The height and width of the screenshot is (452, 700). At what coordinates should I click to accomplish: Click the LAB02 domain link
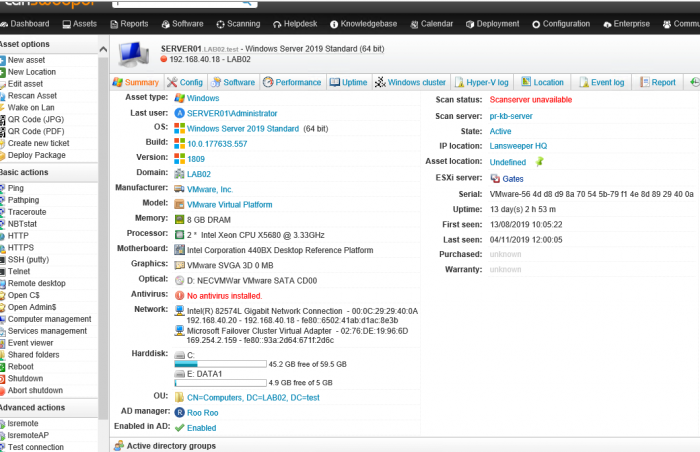(x=199, y=174)
